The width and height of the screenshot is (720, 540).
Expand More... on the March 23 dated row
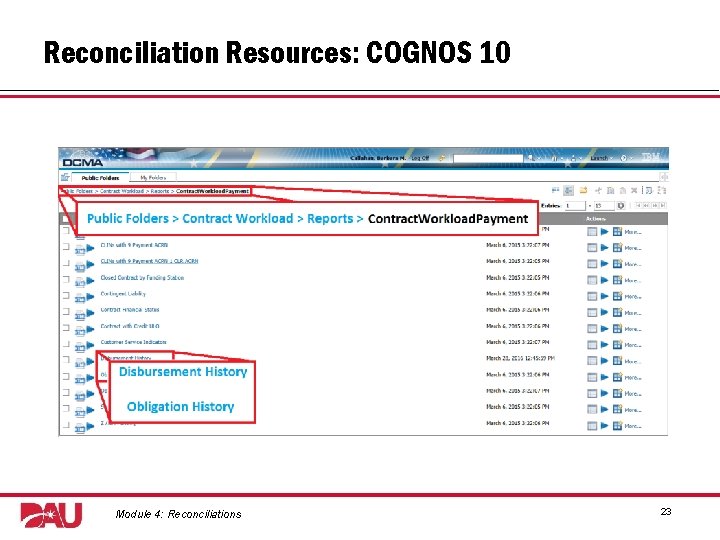pos(633,361)
